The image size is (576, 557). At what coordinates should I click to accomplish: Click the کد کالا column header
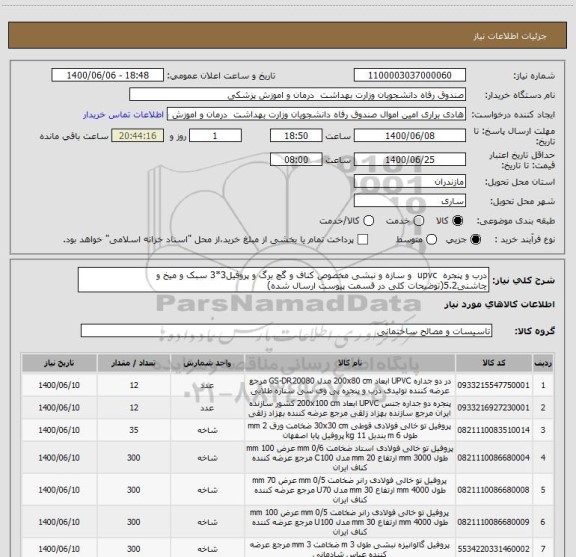[x=494, y=363]
